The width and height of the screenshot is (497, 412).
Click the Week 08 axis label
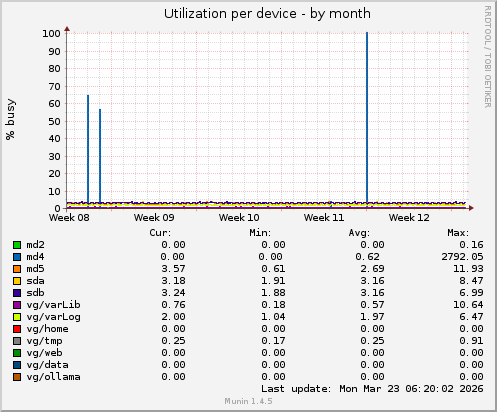click(x=69, y=218)
